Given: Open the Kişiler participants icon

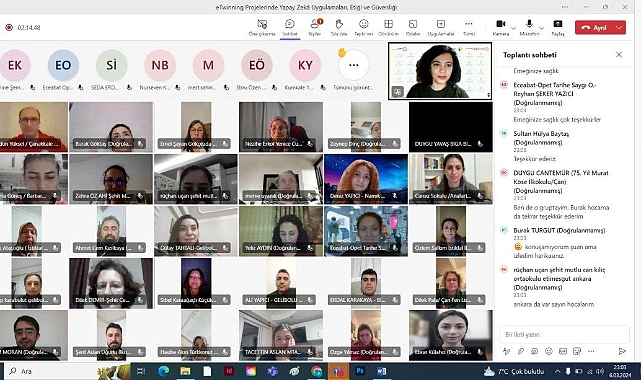Looking at the screenshot, I should (315, 27).
